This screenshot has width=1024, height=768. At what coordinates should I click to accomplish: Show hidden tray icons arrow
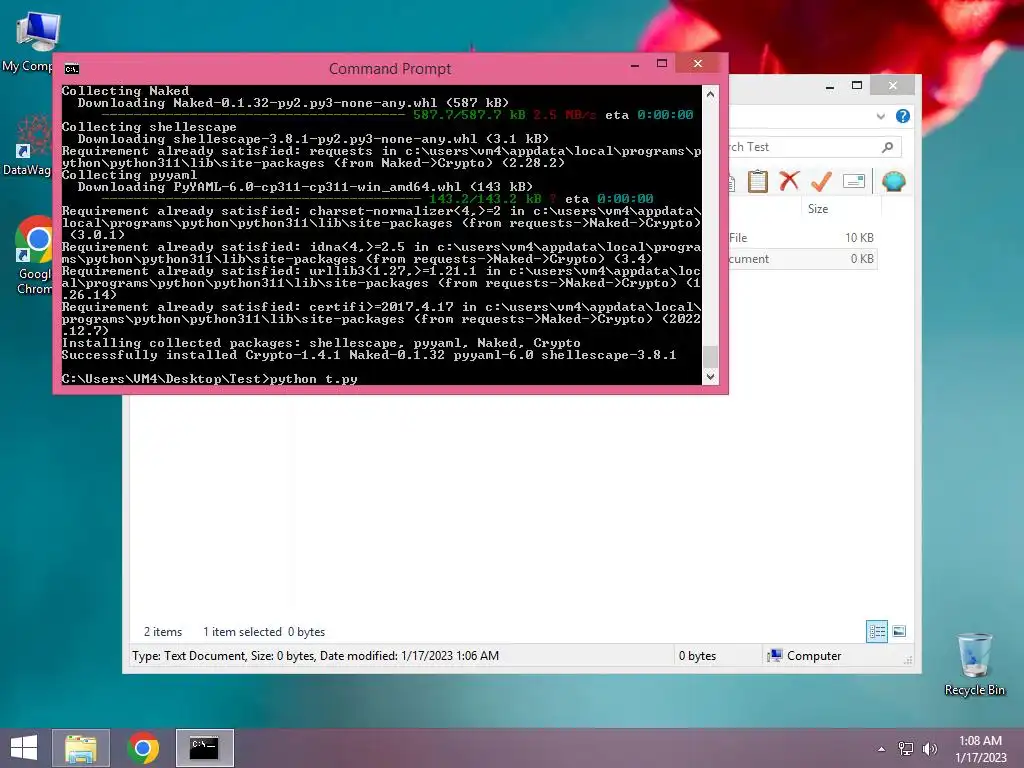click(x=882, y=749)
